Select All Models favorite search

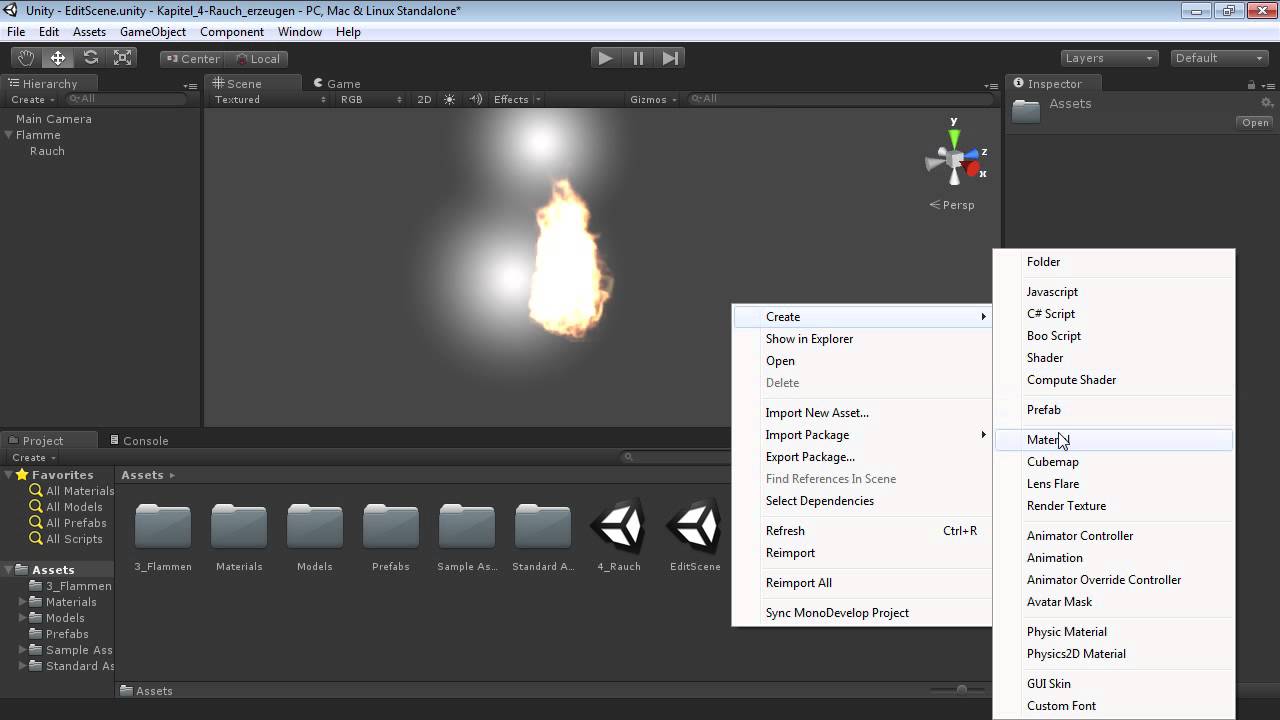tap(66, 507)
